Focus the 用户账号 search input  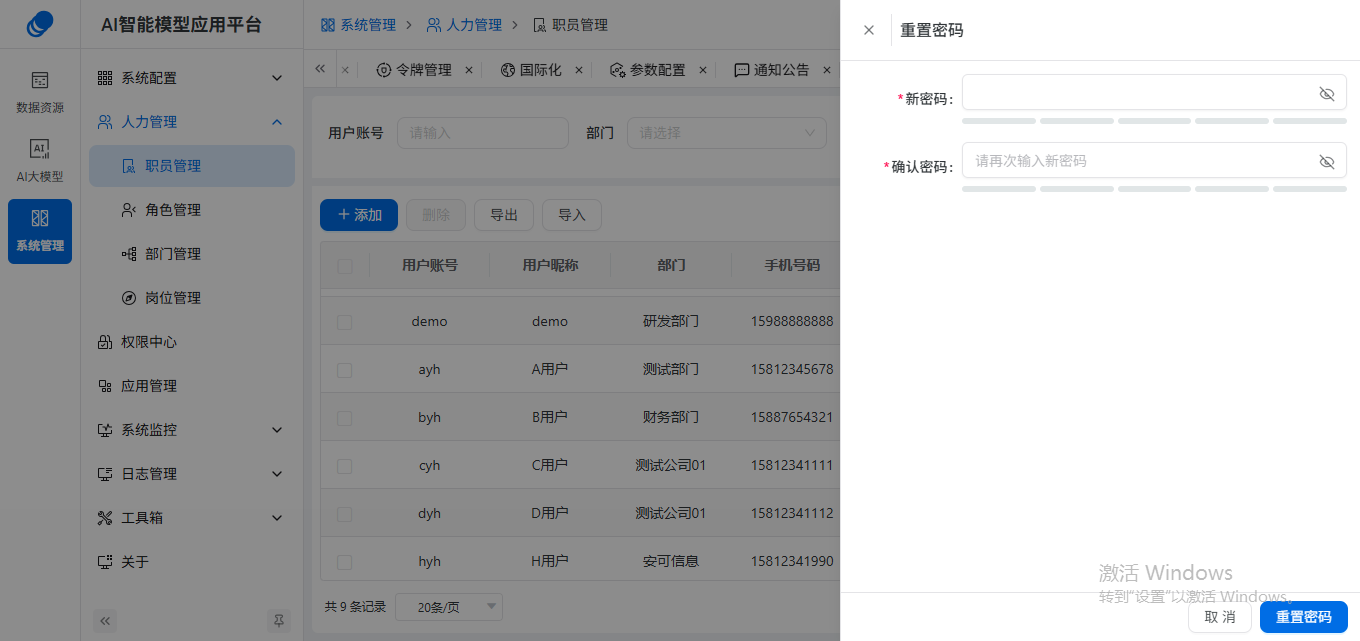click(483, 133)
